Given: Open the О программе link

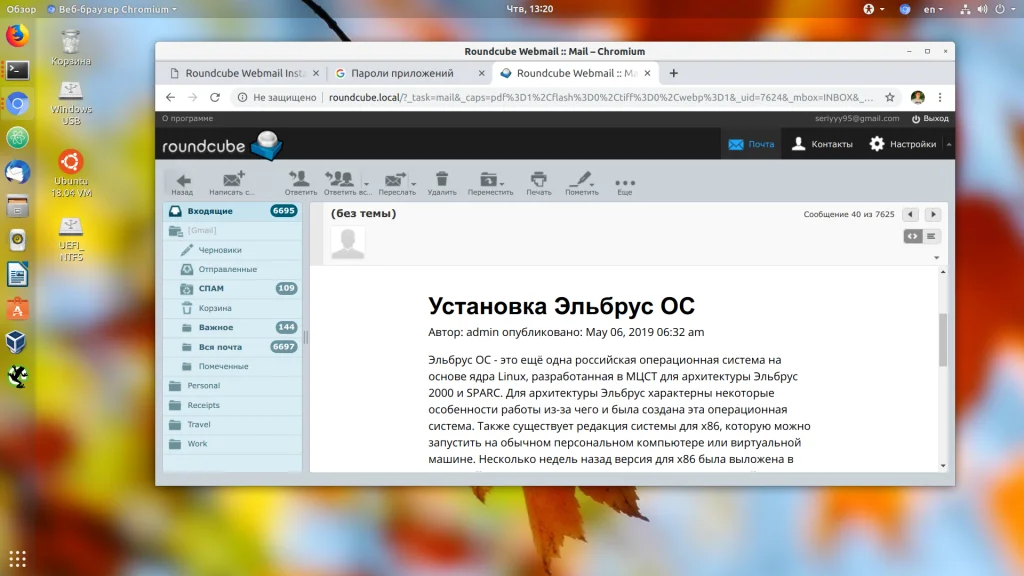Looking at the screenshot, I should tap(187, 118).
